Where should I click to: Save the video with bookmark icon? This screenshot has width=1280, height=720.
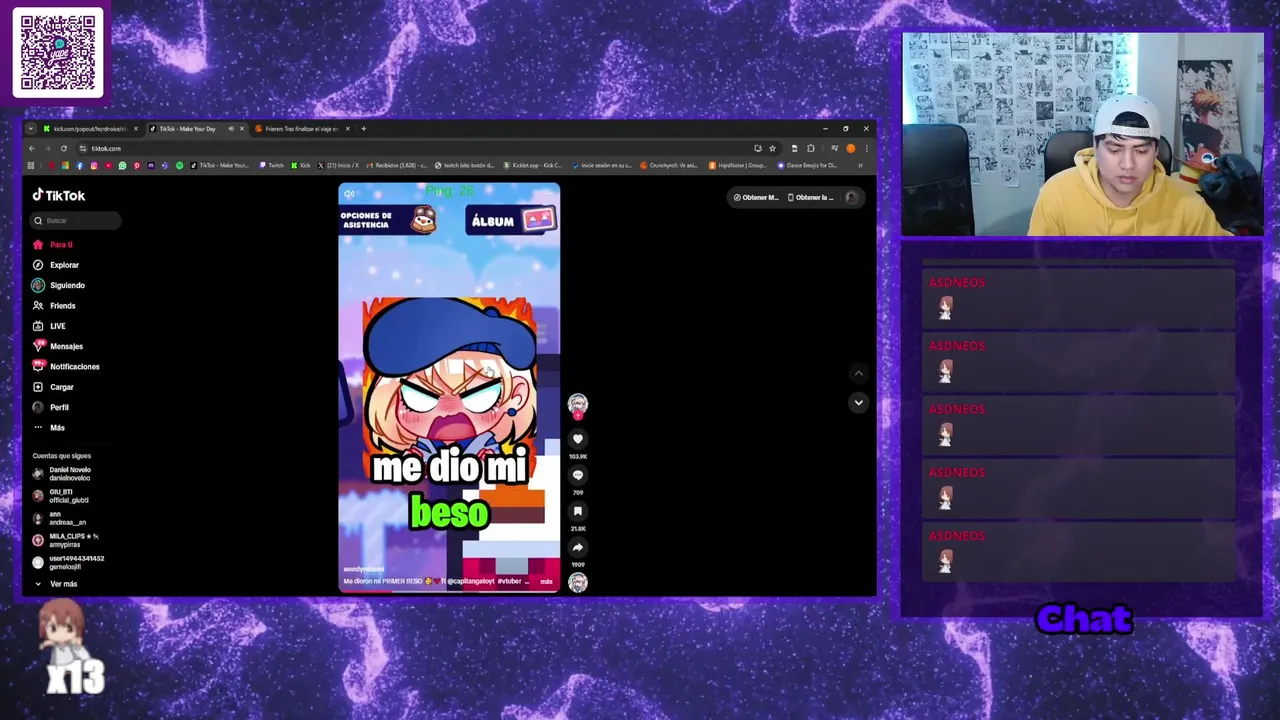coord(577,511)
